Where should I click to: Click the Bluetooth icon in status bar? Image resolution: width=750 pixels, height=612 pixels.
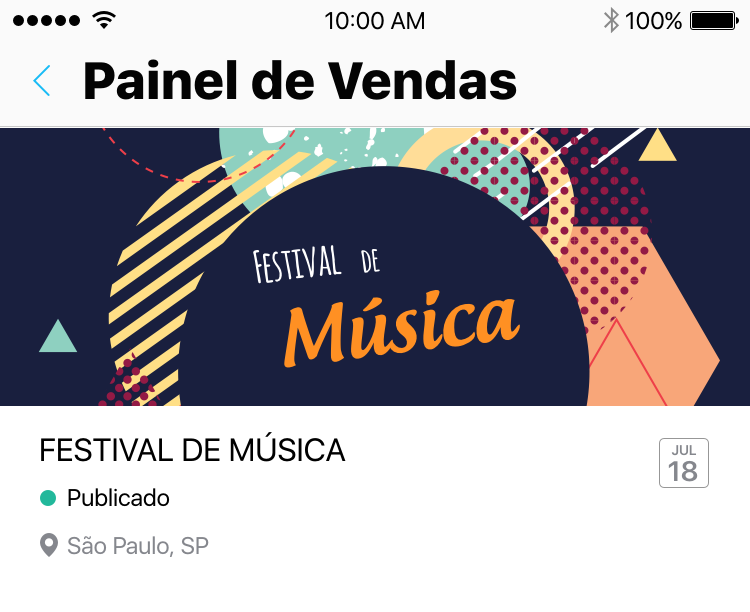click(x=610, y=20)
